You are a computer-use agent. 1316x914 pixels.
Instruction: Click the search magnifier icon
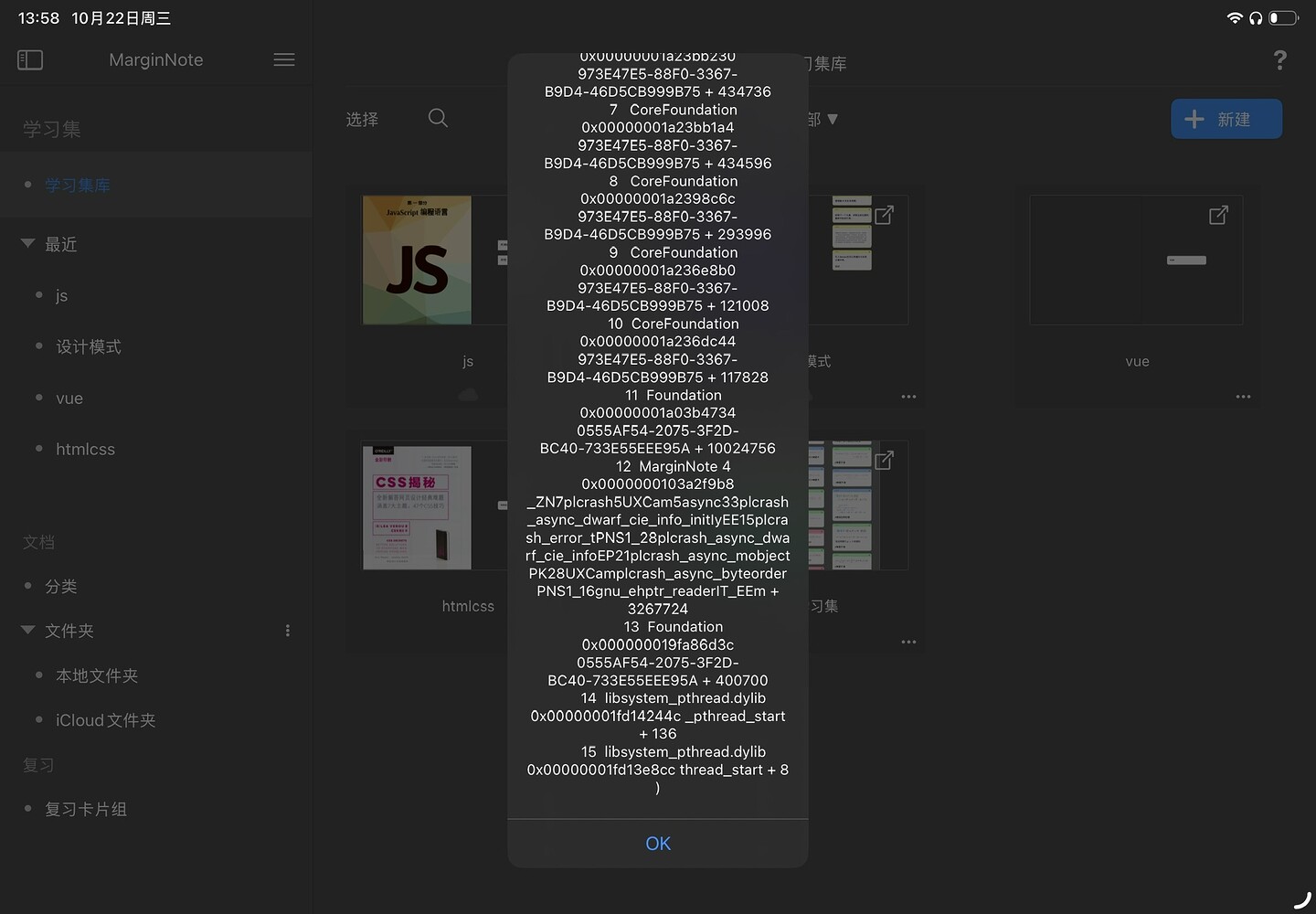pyautogui.click(x=438, y=118)
